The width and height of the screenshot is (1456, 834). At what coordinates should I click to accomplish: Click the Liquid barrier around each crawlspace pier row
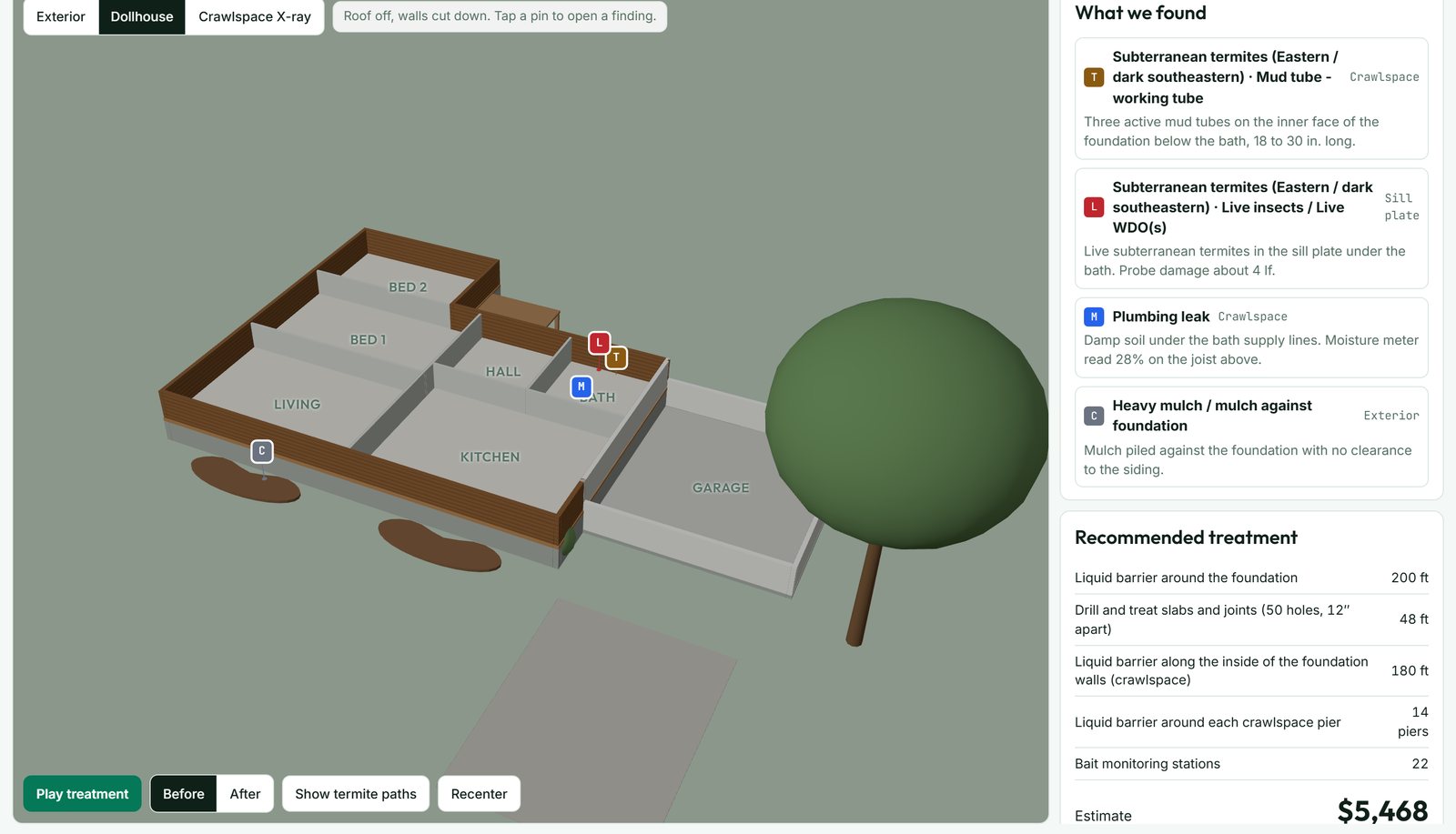(1251, 722)
